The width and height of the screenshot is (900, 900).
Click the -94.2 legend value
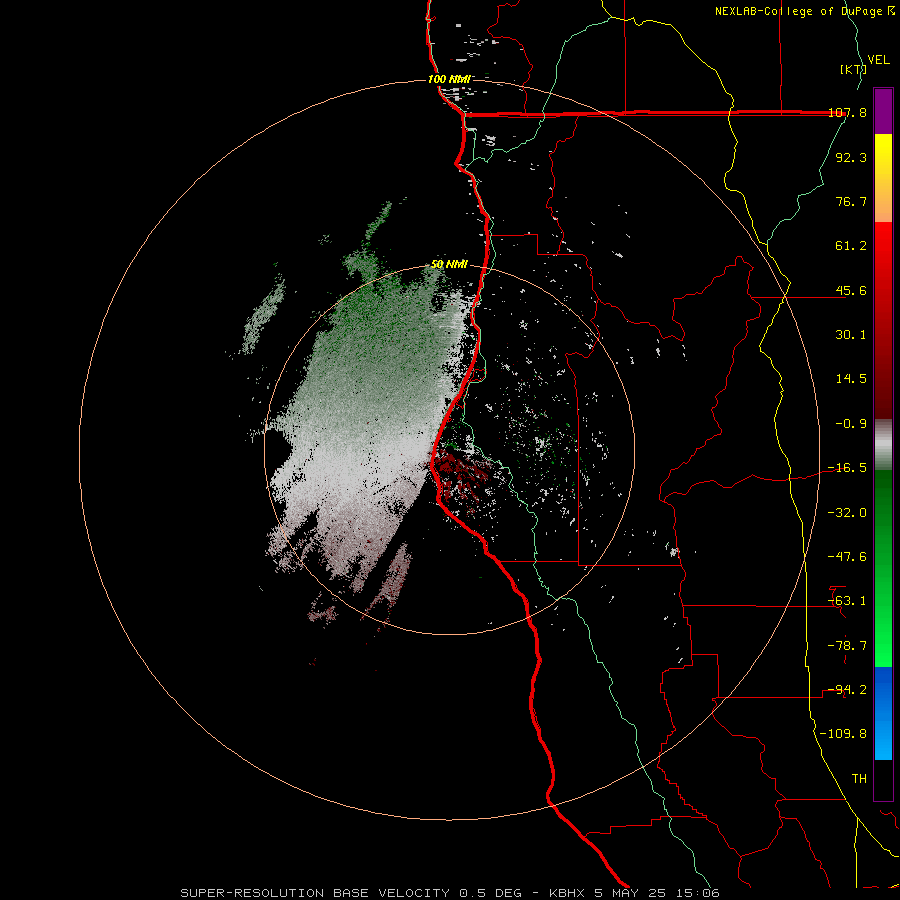click(x=847, y=690)
